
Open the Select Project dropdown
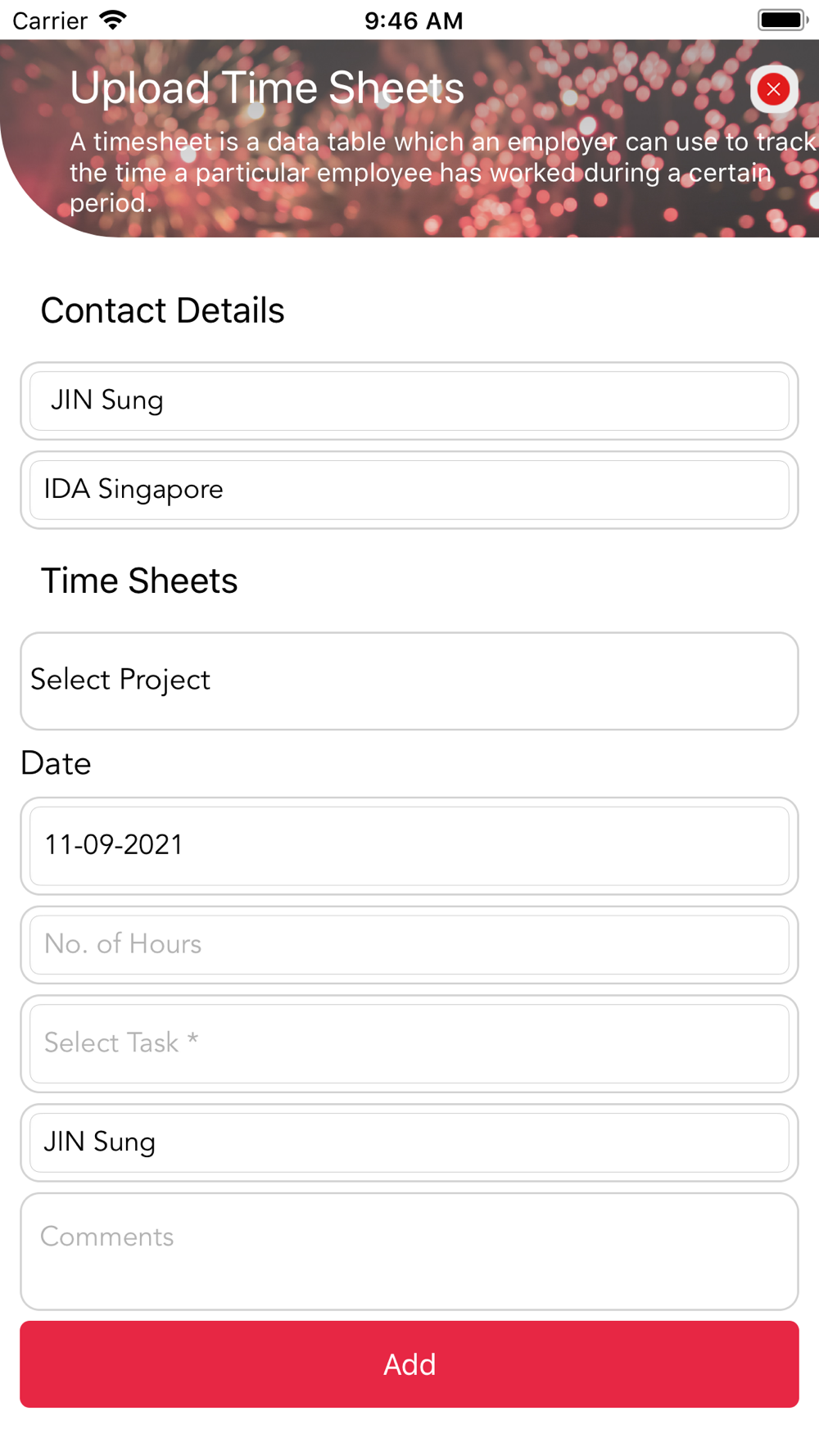[409, 681]
